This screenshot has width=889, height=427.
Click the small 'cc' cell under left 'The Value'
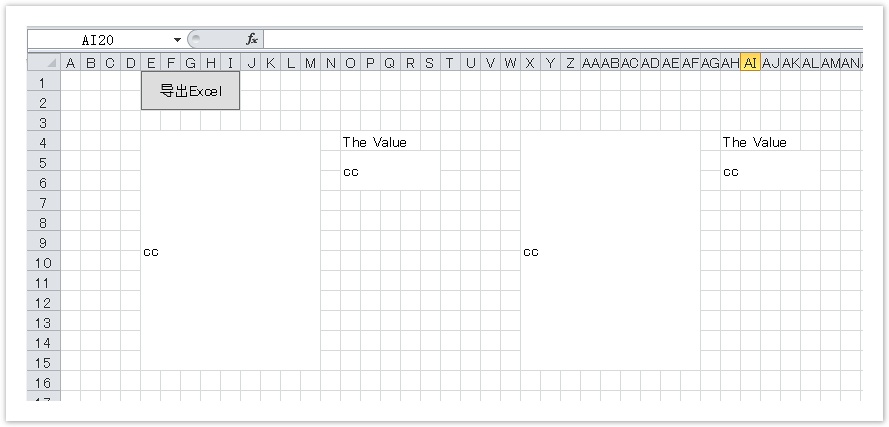385,172
